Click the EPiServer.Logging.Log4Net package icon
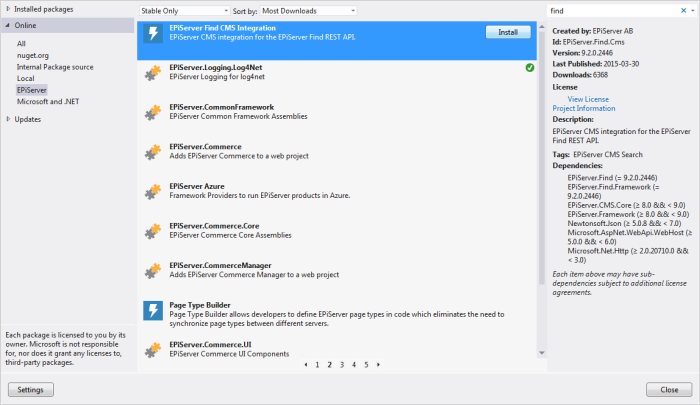Viewport: 700px width, 405px height. coord(153,72)
